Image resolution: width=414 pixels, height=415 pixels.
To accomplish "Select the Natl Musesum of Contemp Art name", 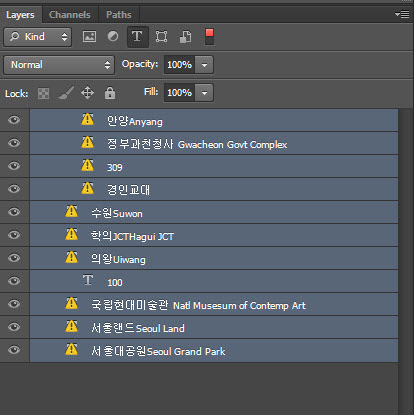I will (x=198, y=305).
